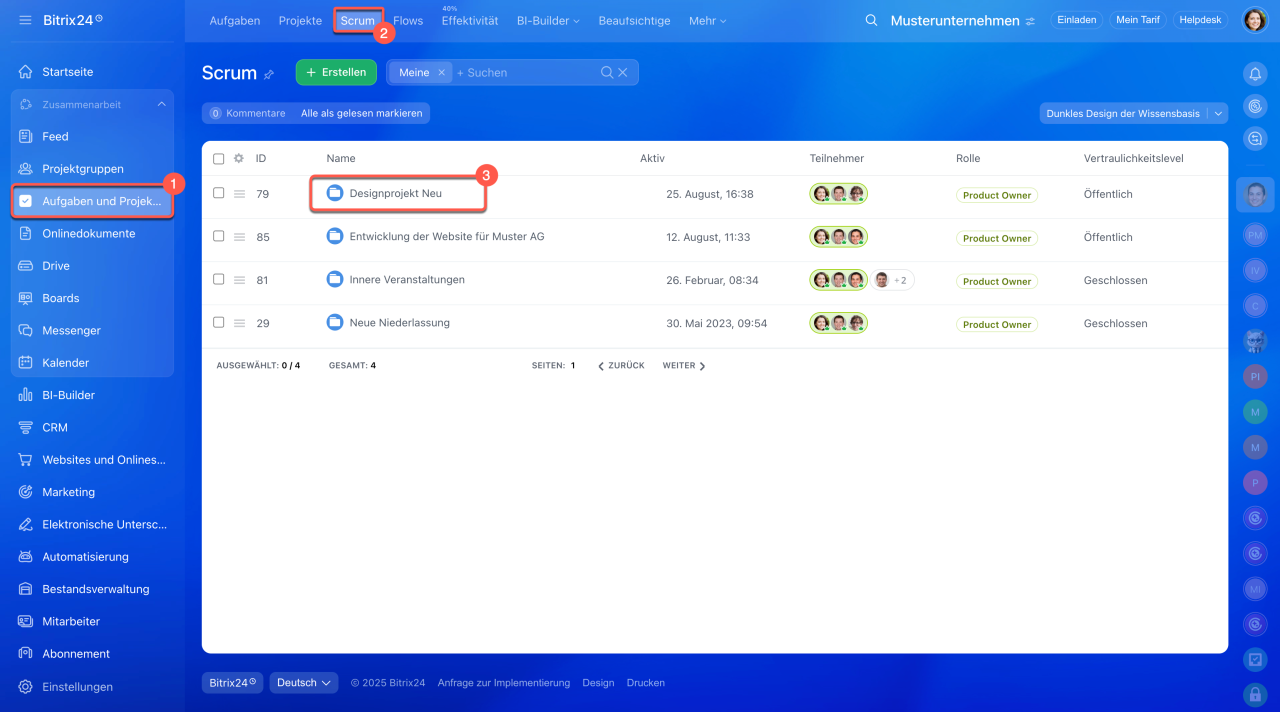Click Anfrage zur Implementierung footer link

504,683
